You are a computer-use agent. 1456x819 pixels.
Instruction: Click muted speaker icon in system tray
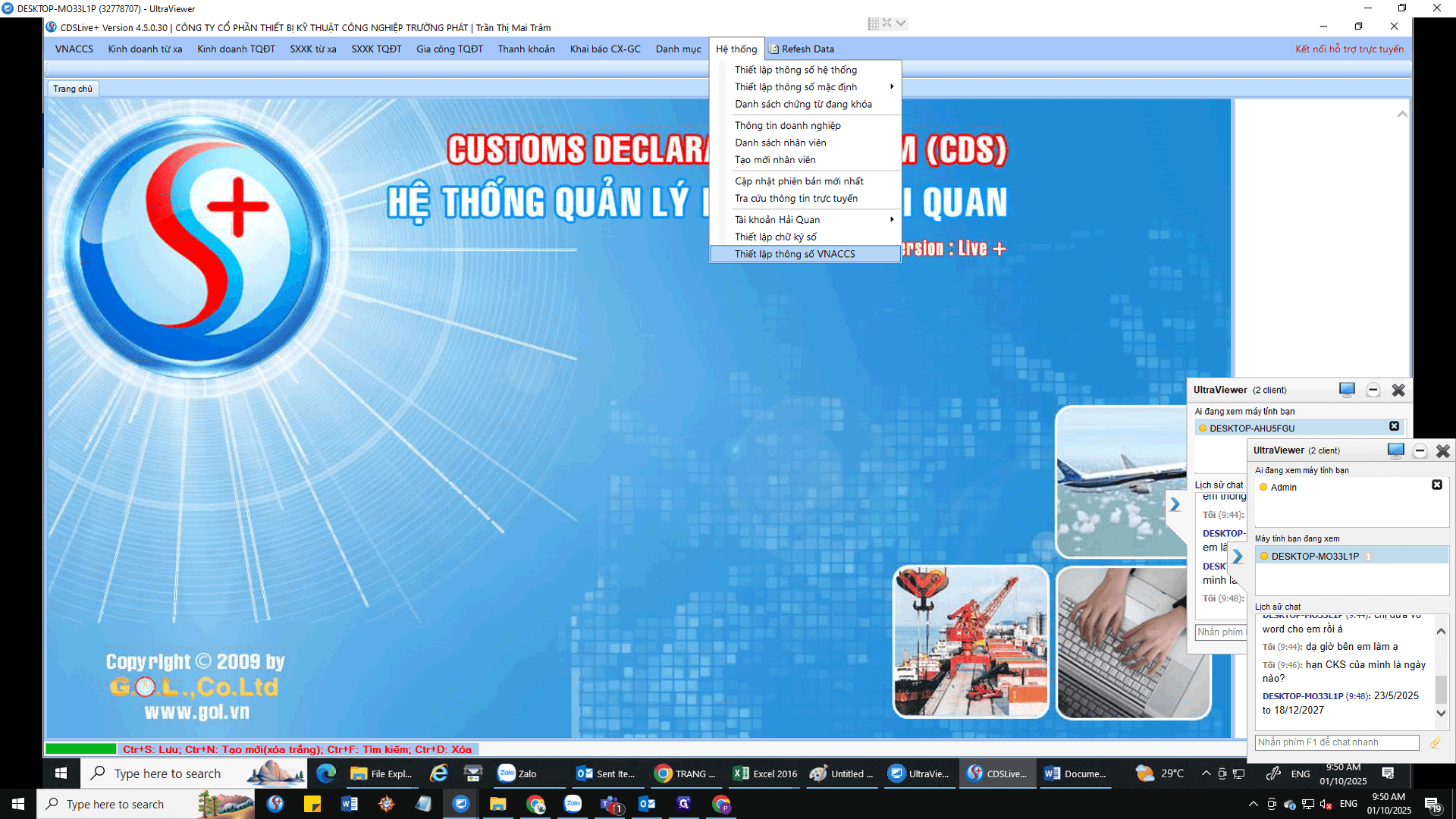tap(1326, 804)
